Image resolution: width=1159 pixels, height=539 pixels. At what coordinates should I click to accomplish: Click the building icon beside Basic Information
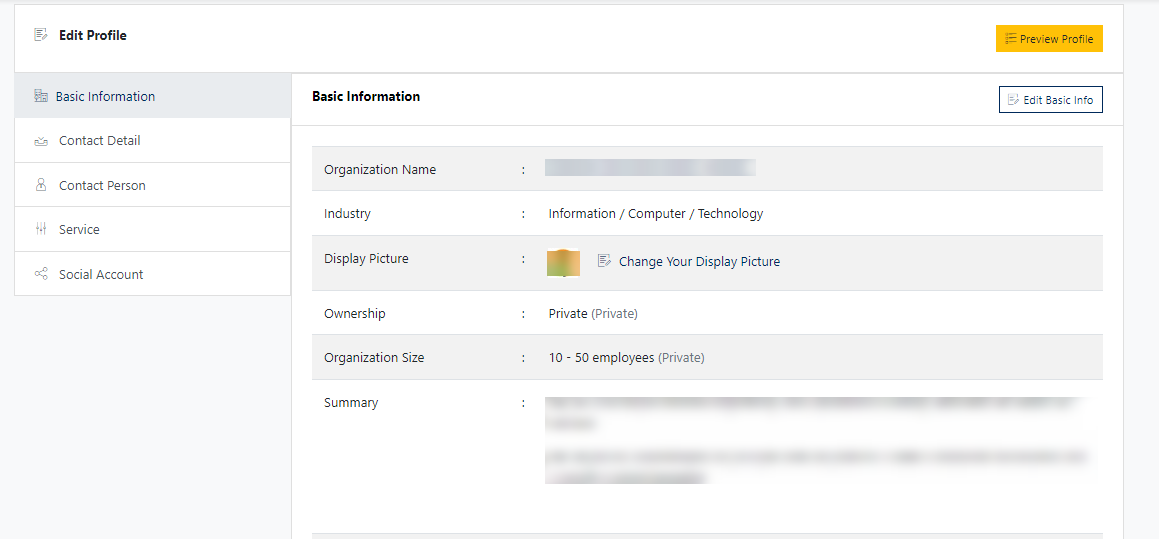[x=41, y=97]
